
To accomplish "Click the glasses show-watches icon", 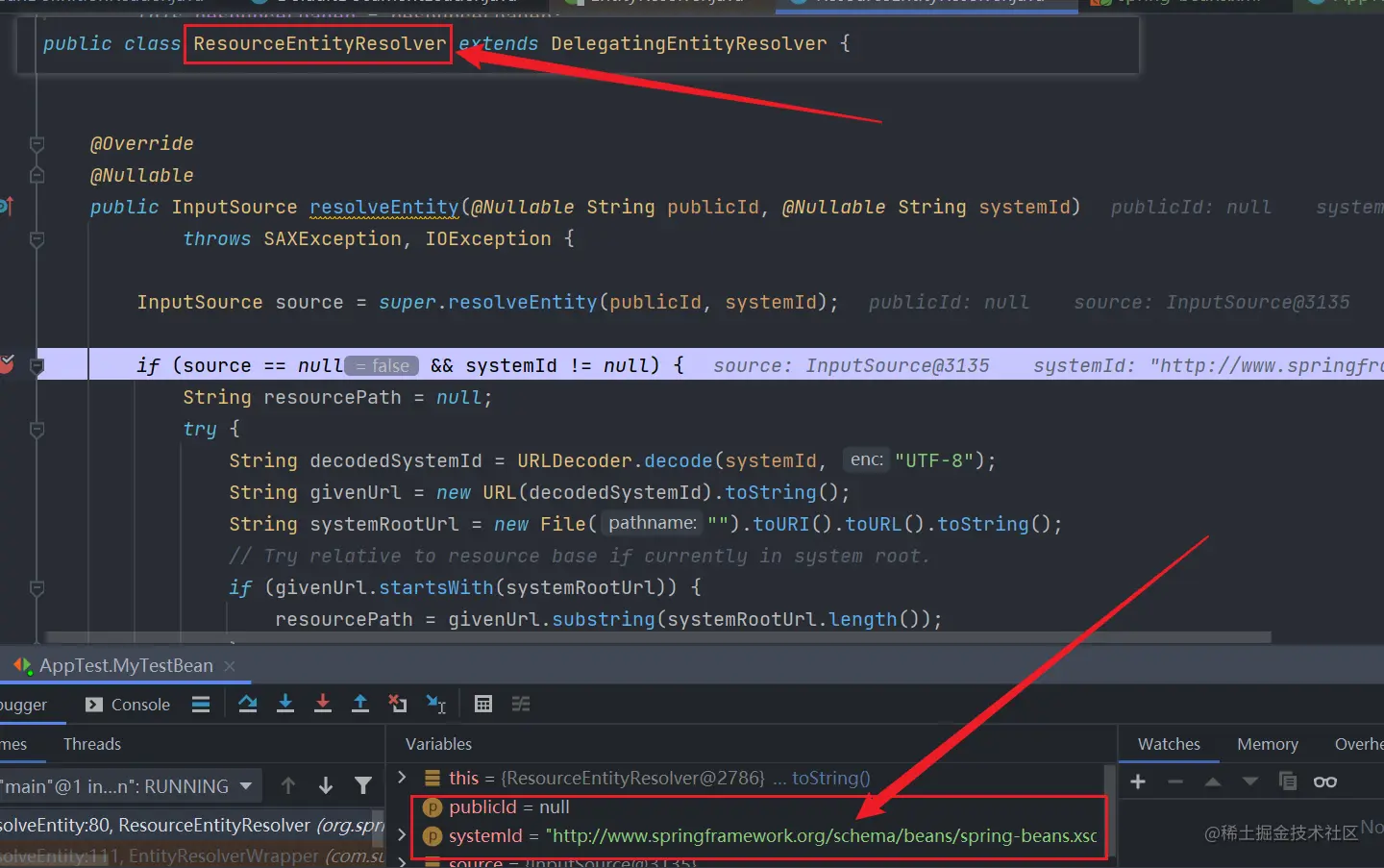I will coord(1325,781).
